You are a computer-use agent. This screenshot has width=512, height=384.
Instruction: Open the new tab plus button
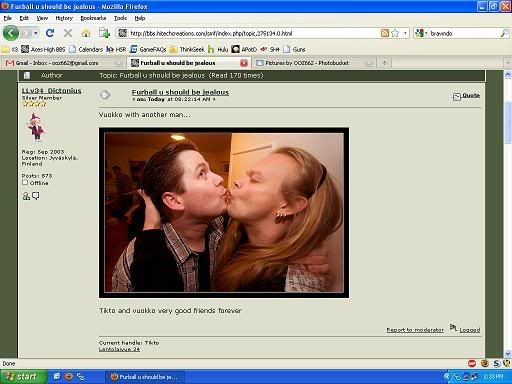click(x=385, y=63)
